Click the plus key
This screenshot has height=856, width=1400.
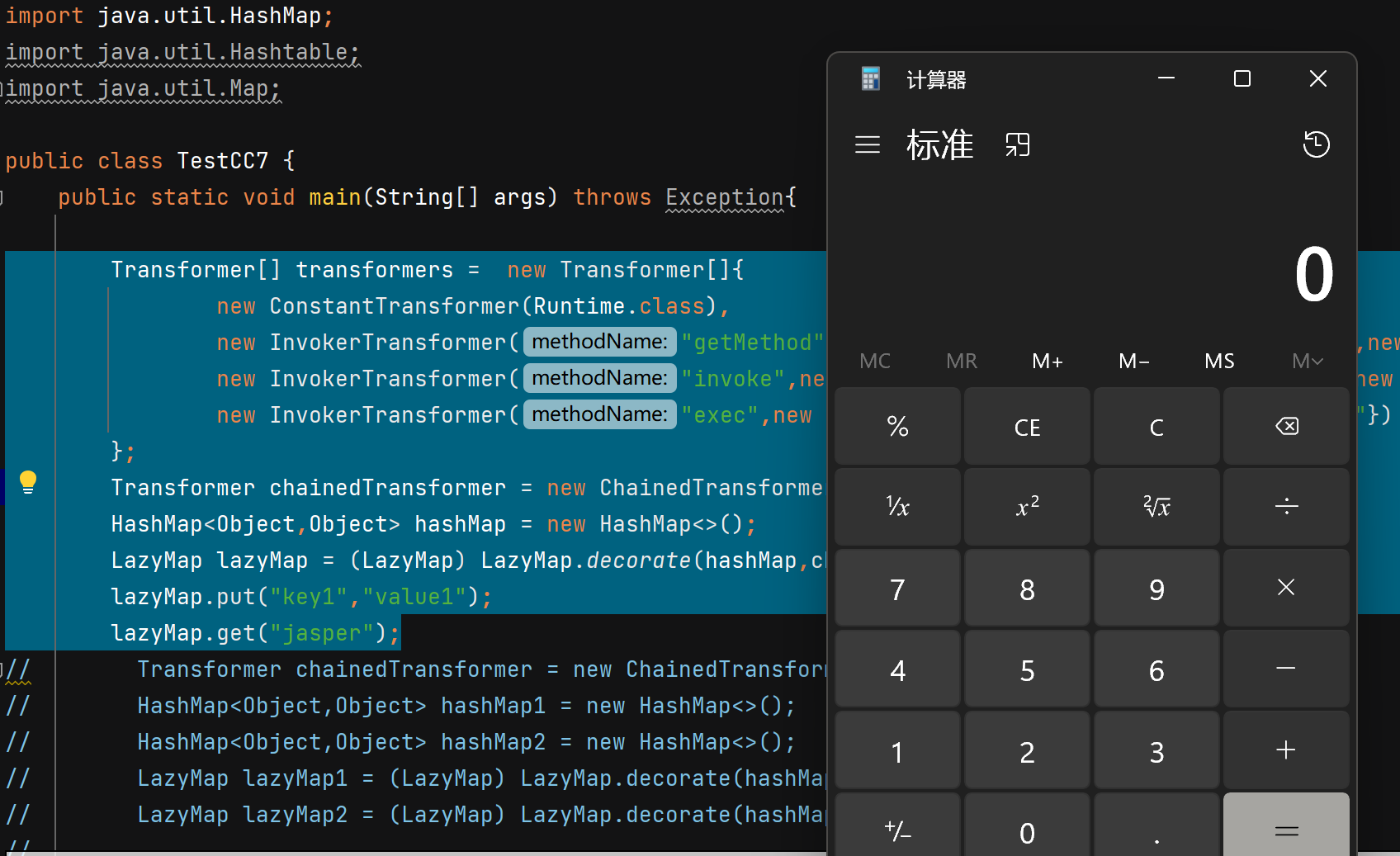[1286, 750]
